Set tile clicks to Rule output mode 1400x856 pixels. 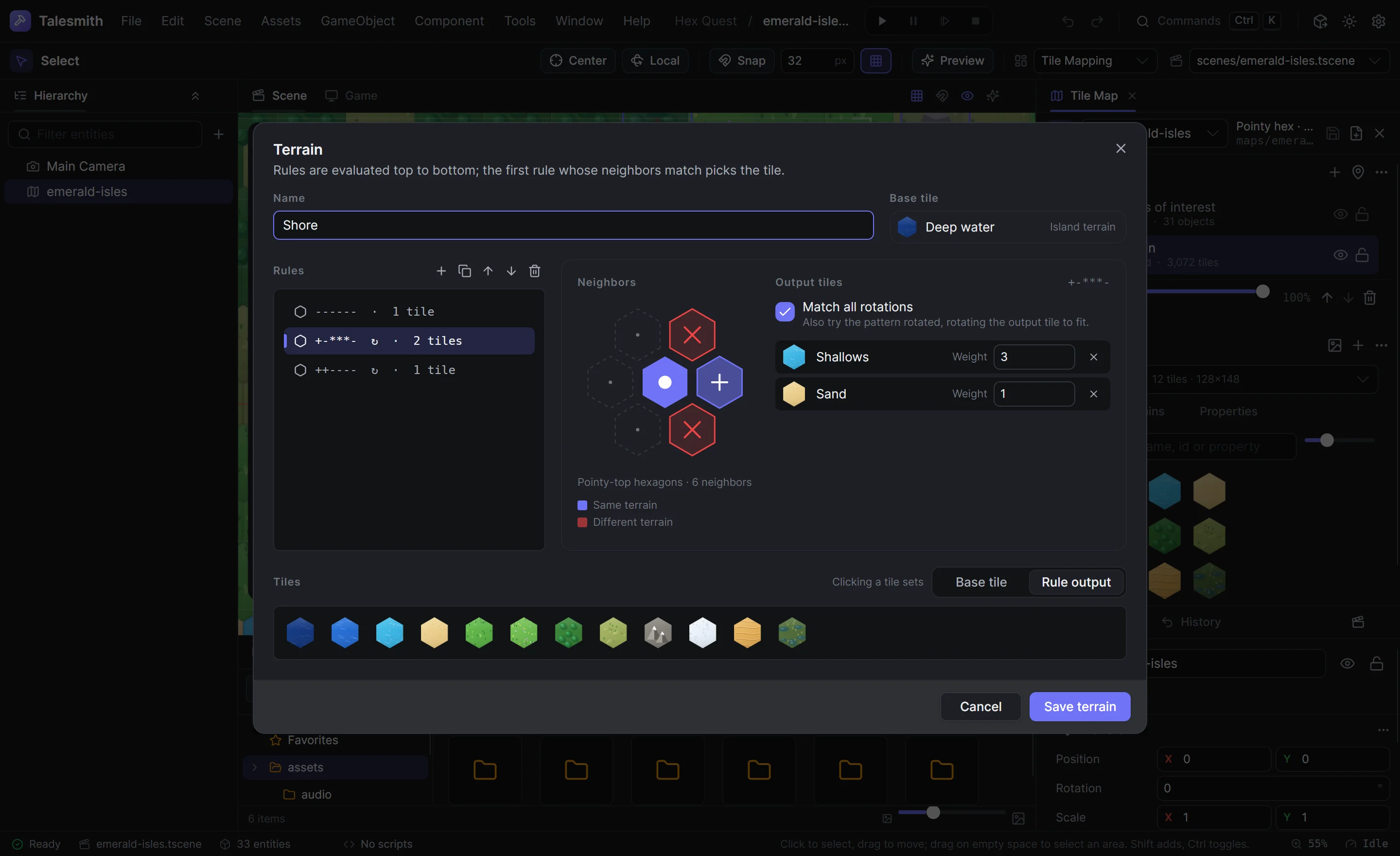tap(1076, 582)
